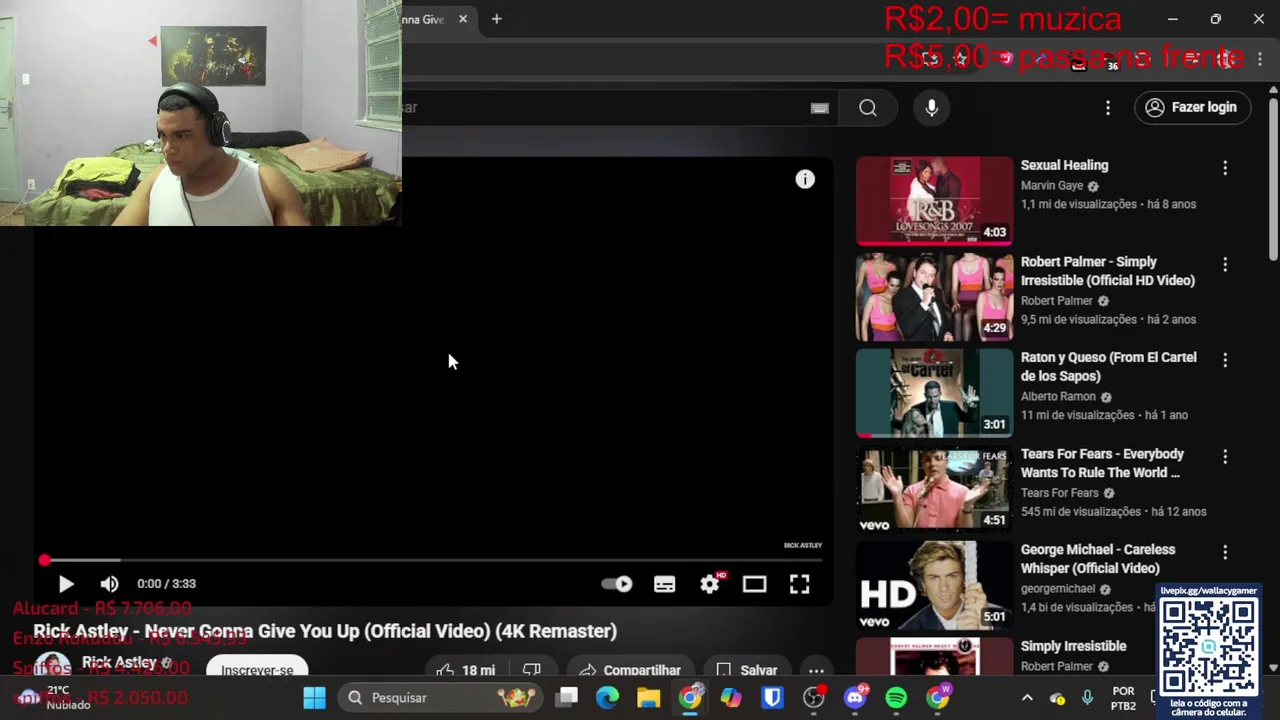The image size is (1280, 720).
Task: Enter fullscreen in the video player
Action: coord(799,584)
